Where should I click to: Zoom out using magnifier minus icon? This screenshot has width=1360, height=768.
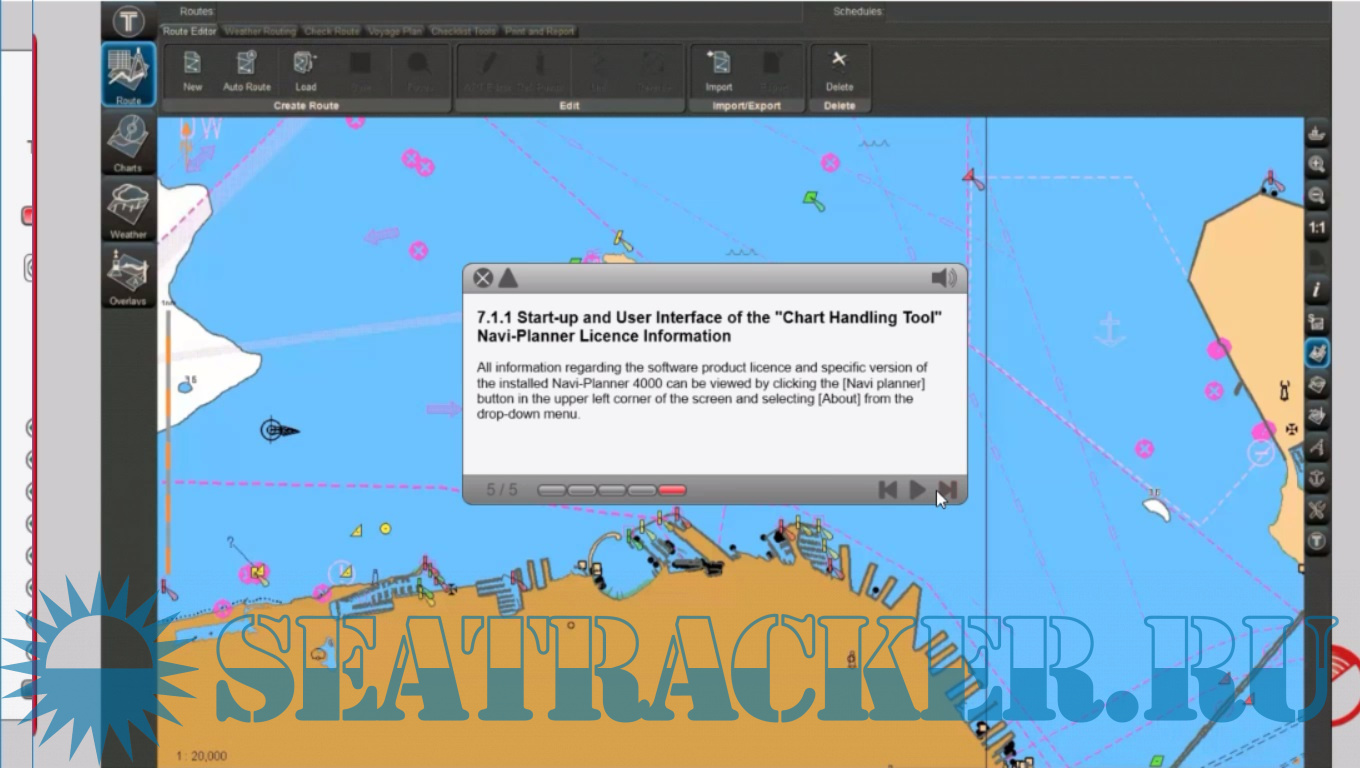1317,196
